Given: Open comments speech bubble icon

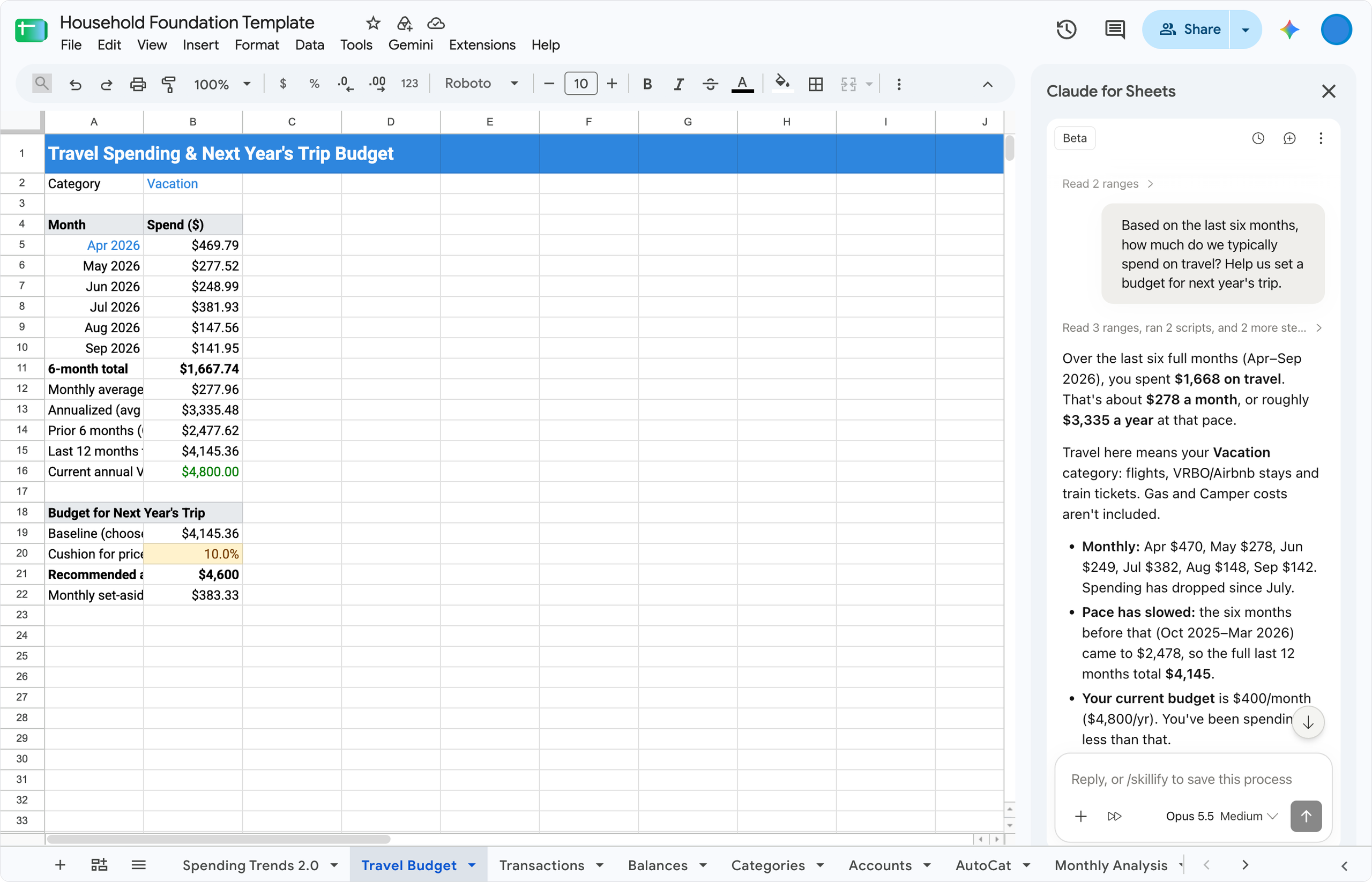Looking at the screenshot, I should (x=1115, y=29).
